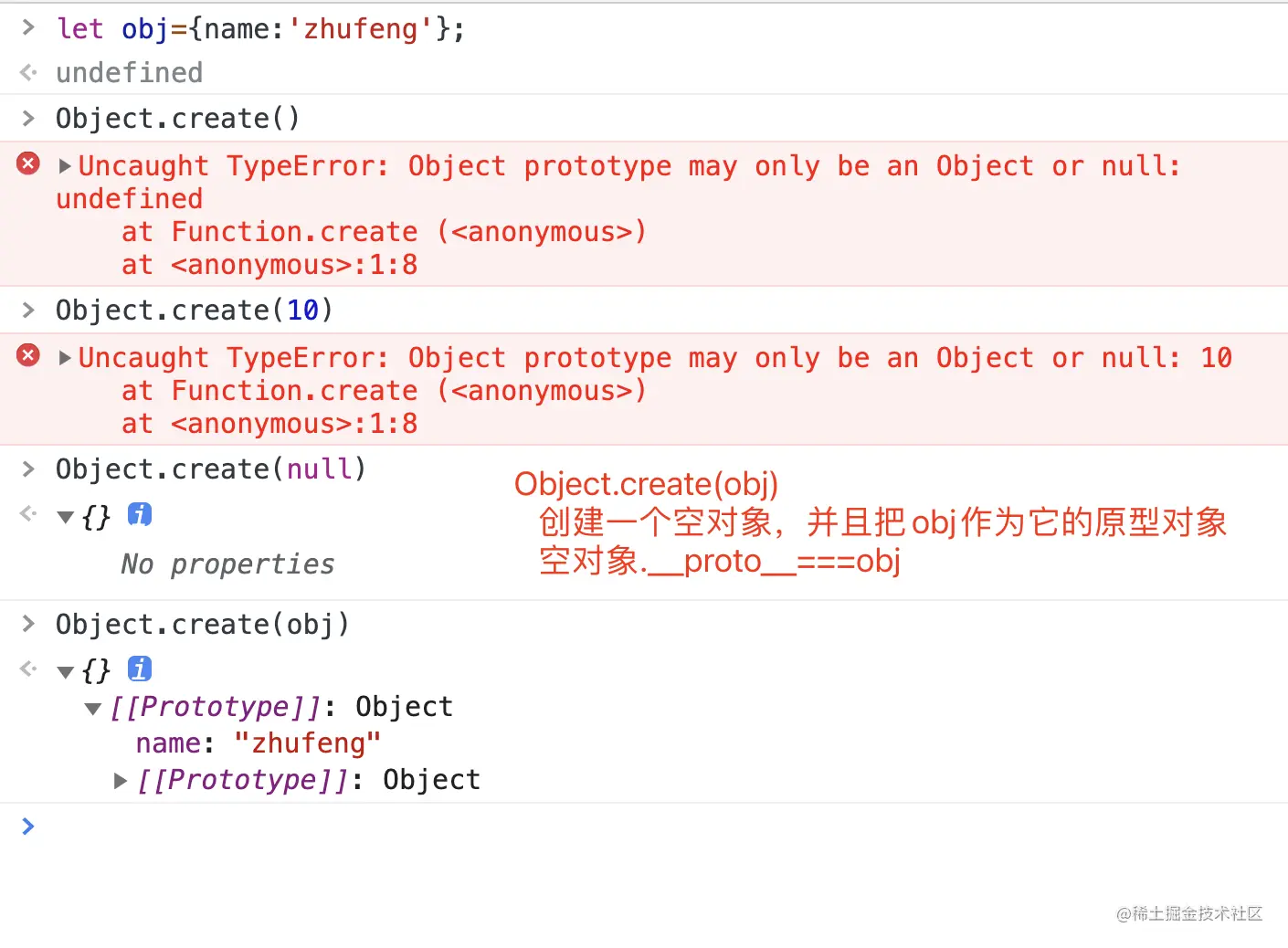1288x948 pixels.
Task: Click second error's 'at Function.create (<anonymous>)' line
Action: click(x=384, y=391)
